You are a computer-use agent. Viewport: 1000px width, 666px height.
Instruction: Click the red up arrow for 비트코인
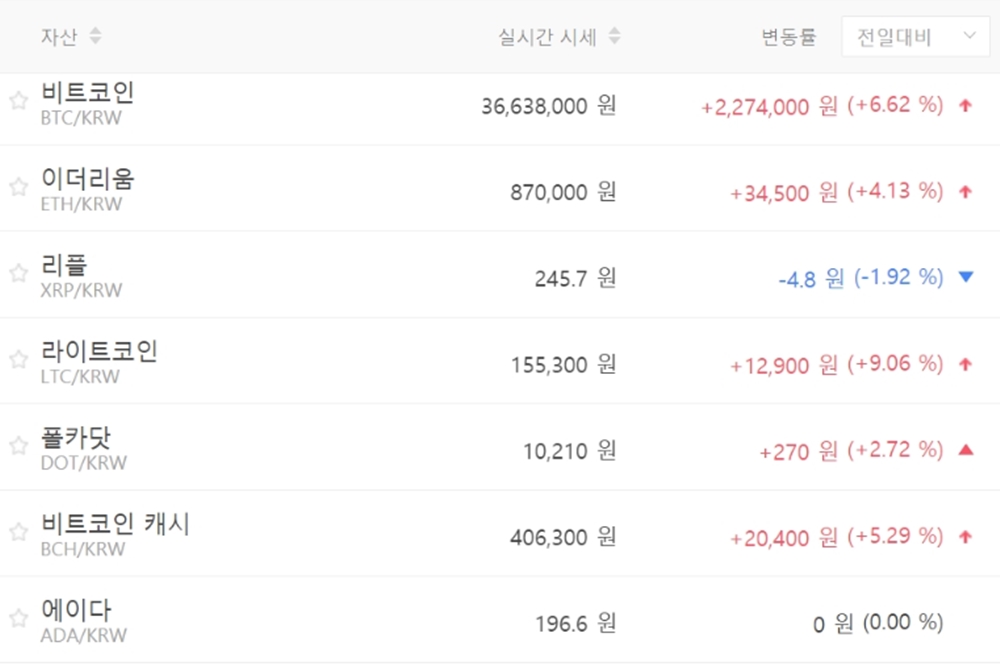coord(965,105)
